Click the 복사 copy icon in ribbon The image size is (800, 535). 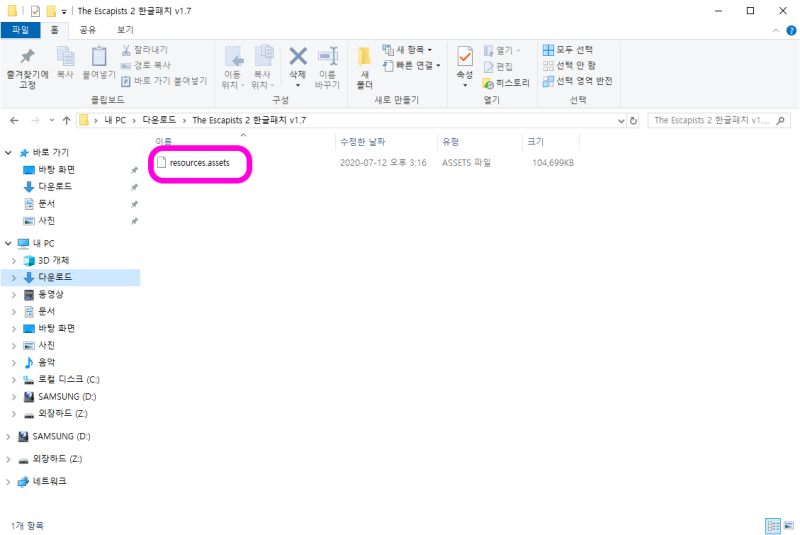(x=65, y=56)
